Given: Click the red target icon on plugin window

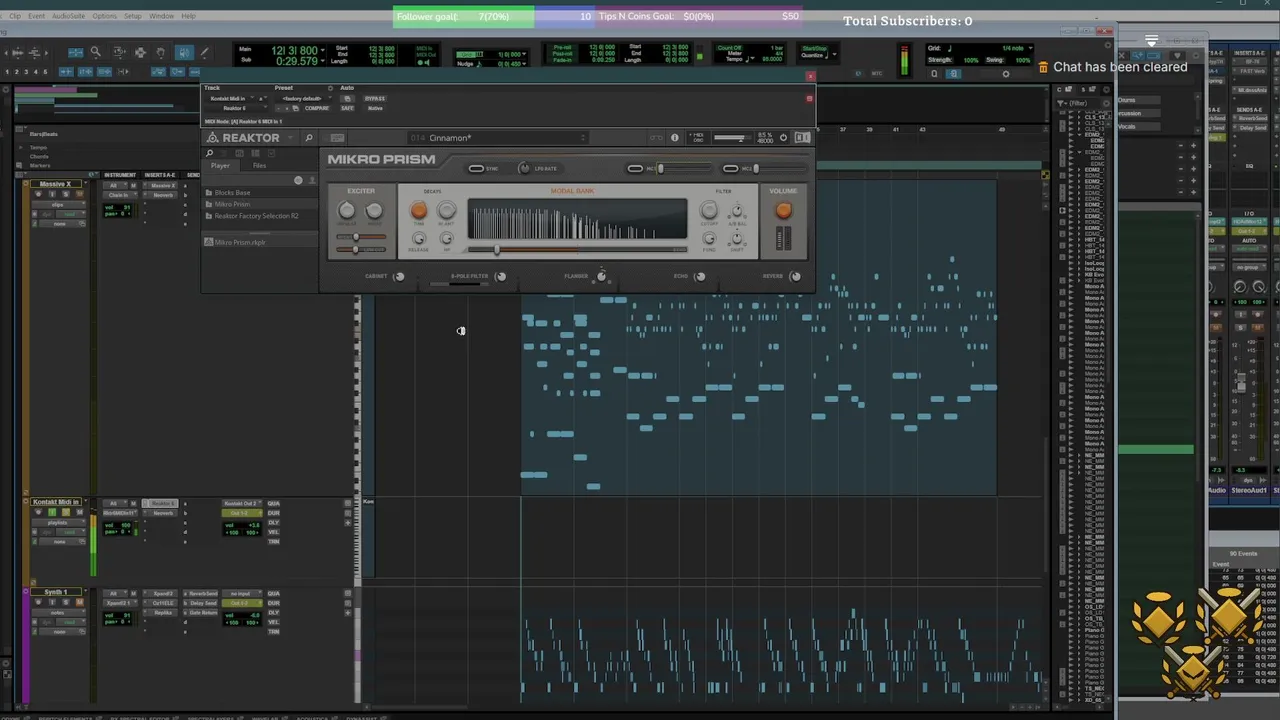Looking at the screenshot, I should [x=809, y=98].
